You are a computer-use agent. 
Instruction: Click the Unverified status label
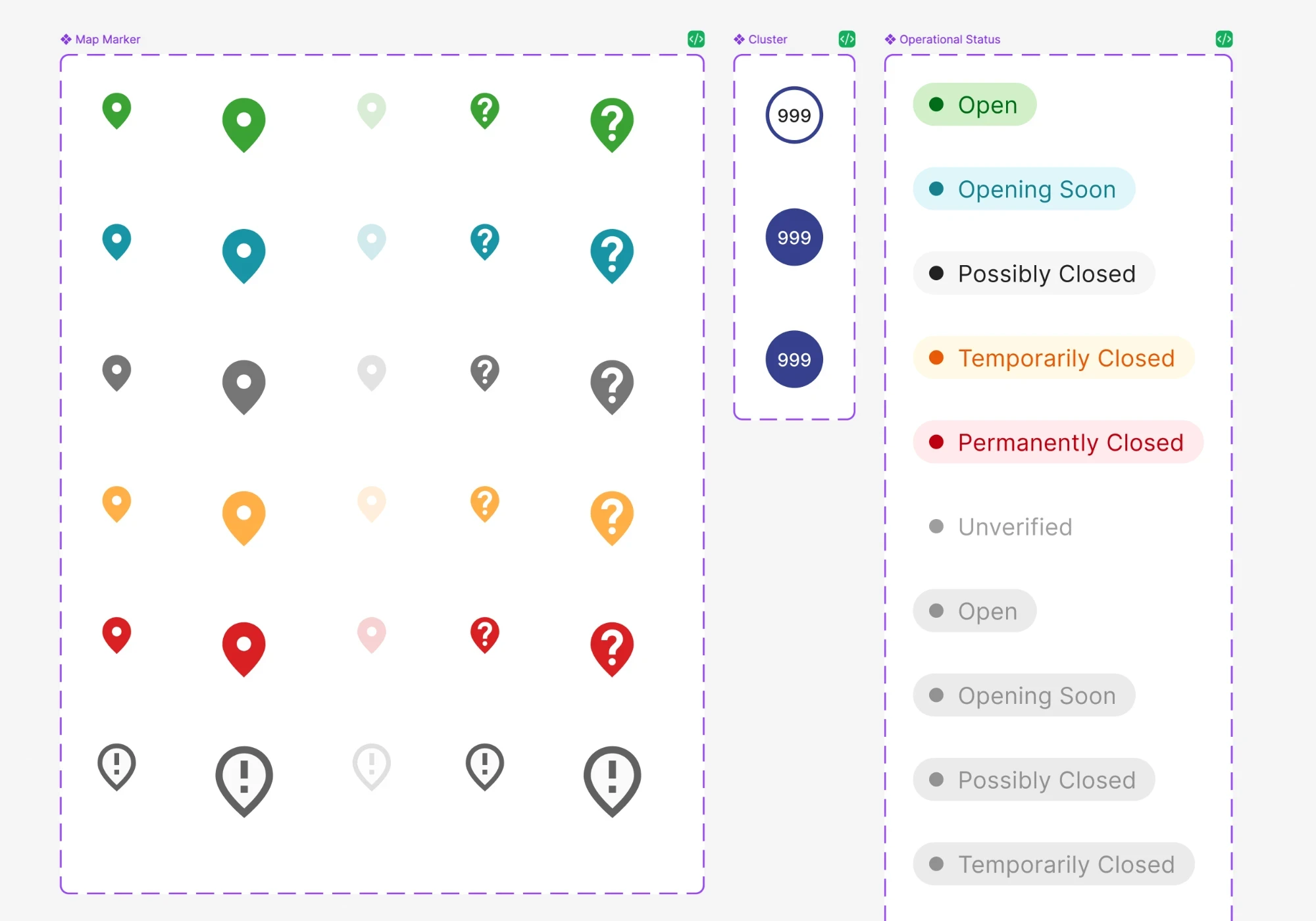1001,526
